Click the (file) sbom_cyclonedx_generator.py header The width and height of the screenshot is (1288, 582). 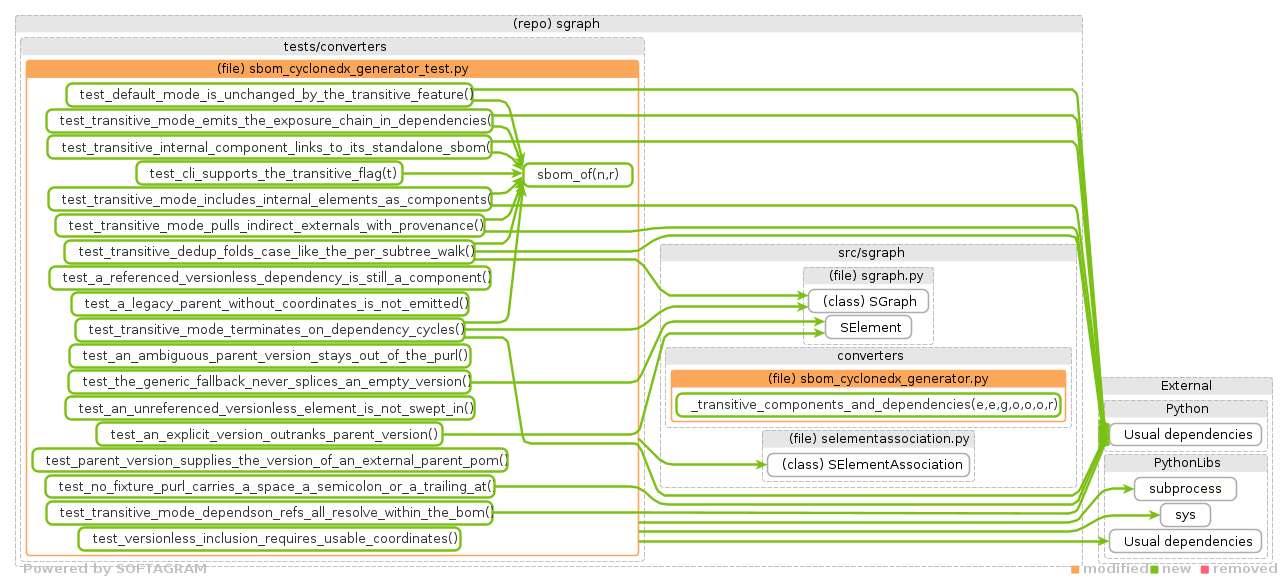tap(868, 378)
